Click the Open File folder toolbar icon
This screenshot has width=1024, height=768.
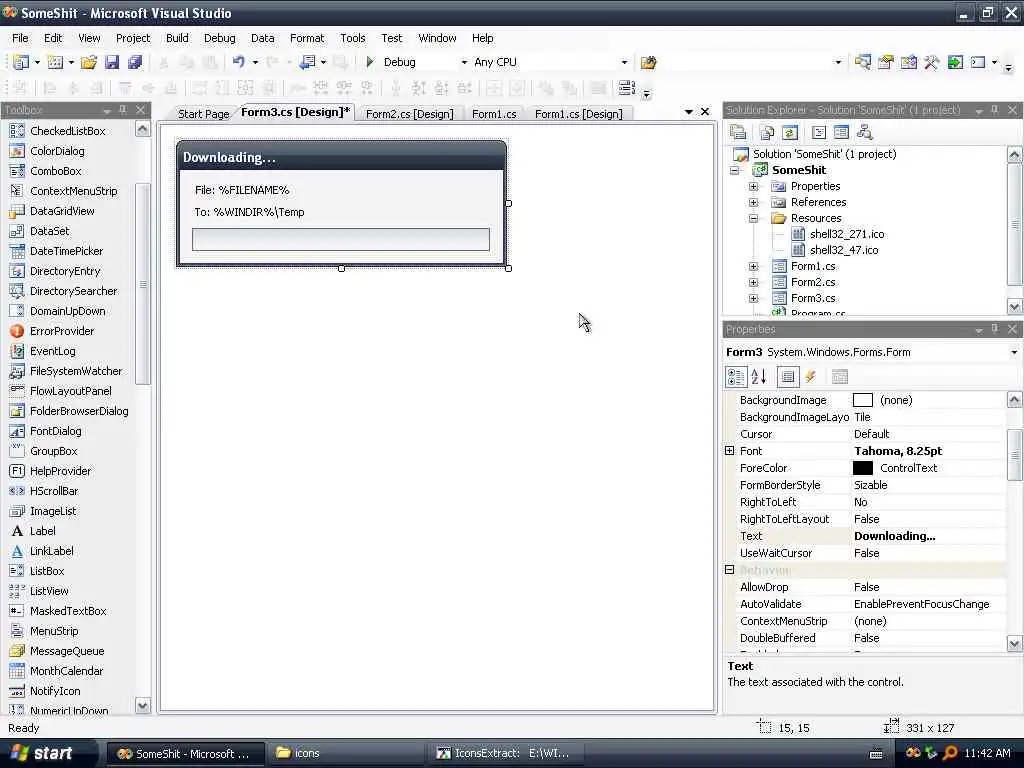point(88,62)
